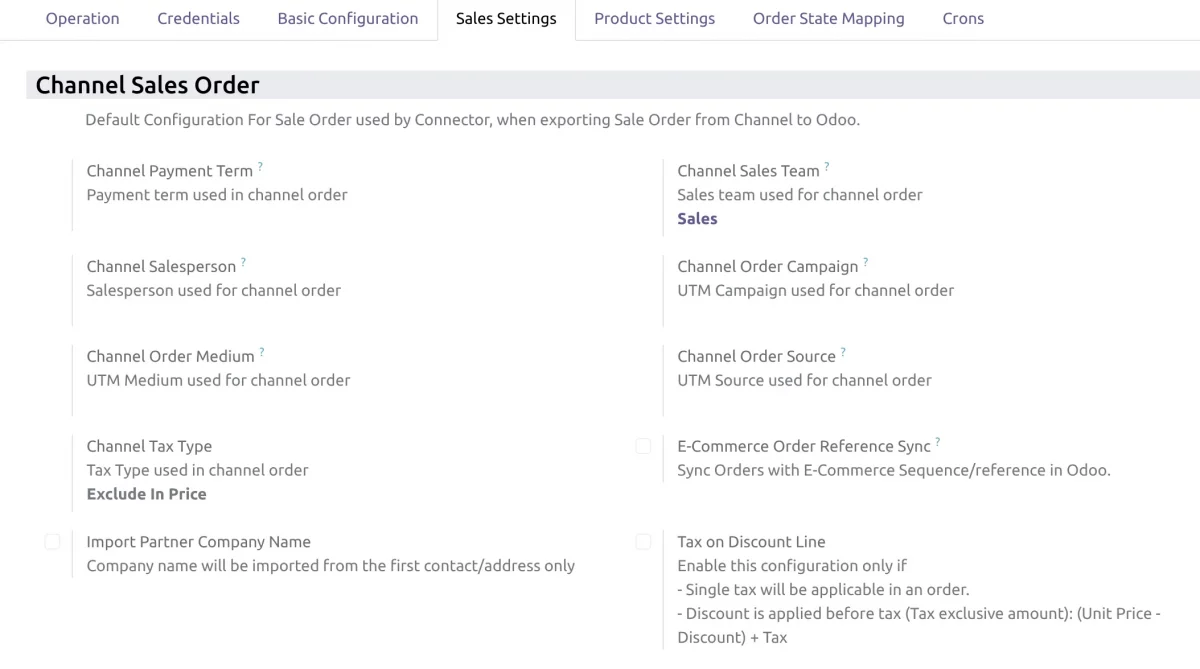The width and height of the screenshot is (1200, 669).
Task: Click the help icon next to Channel Payment Term
Action: [x=262, y=165]
